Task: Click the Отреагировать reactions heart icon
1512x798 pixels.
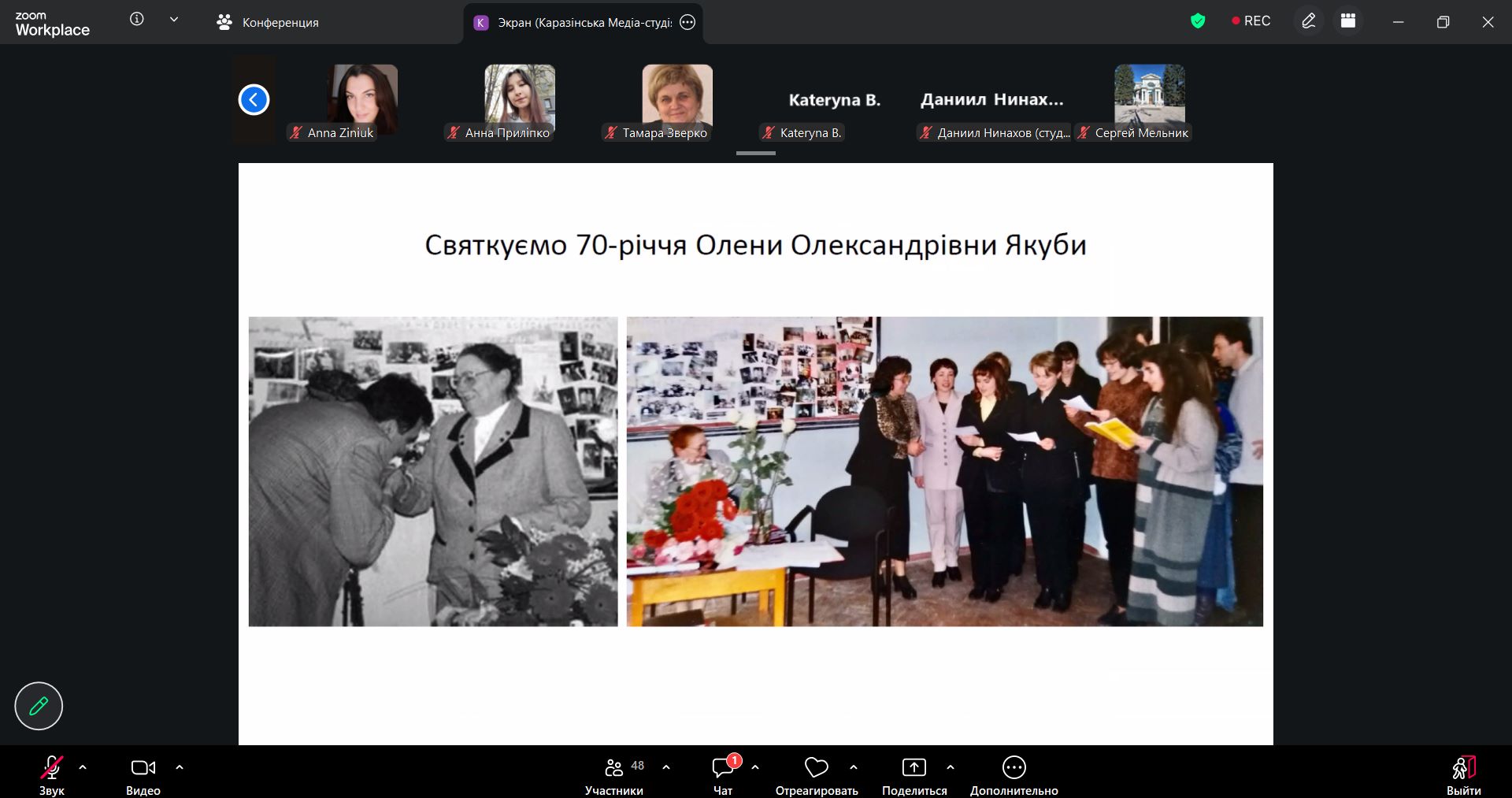Action: click(817, 767)
